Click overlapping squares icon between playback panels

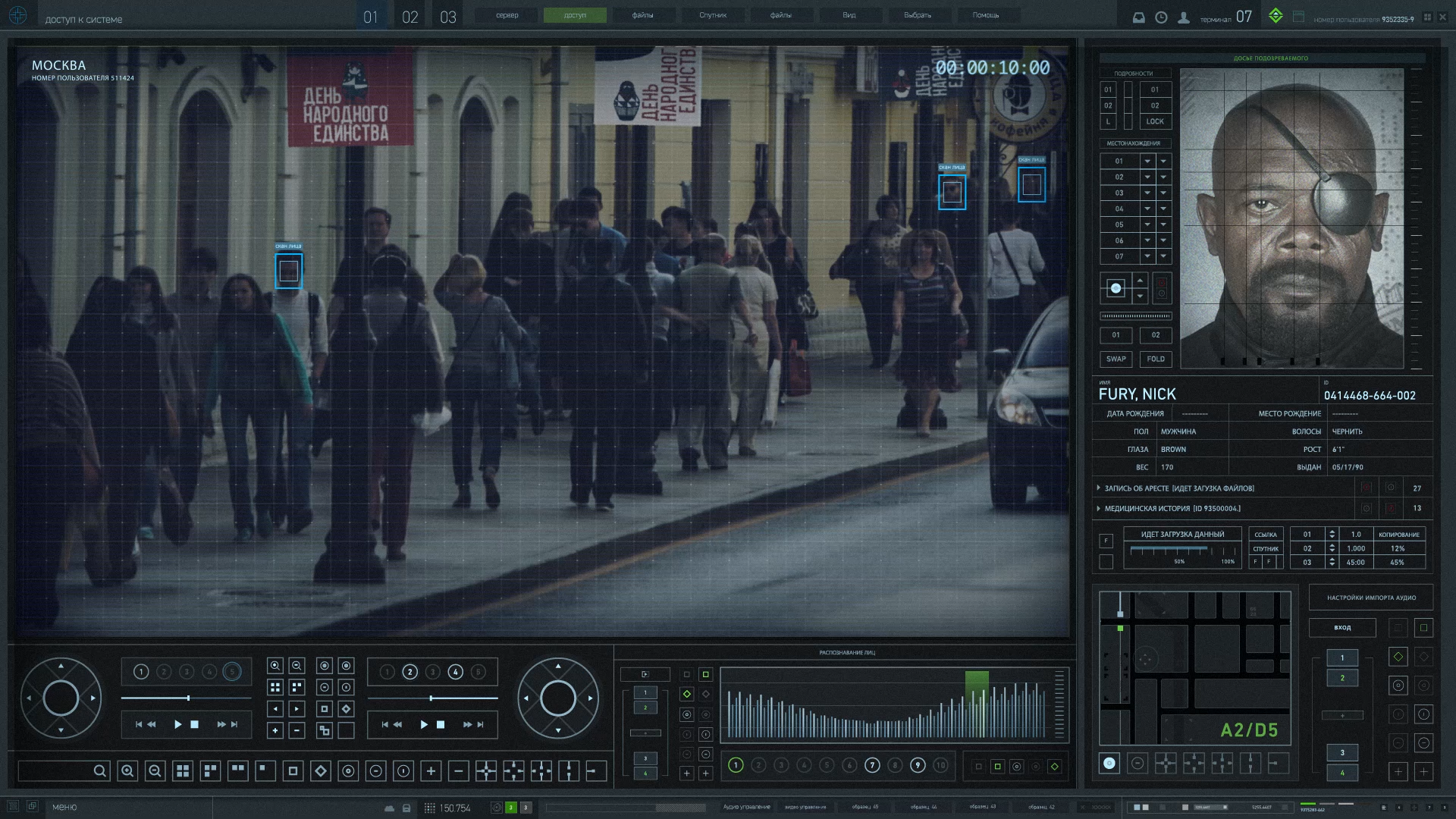[325, 730]
